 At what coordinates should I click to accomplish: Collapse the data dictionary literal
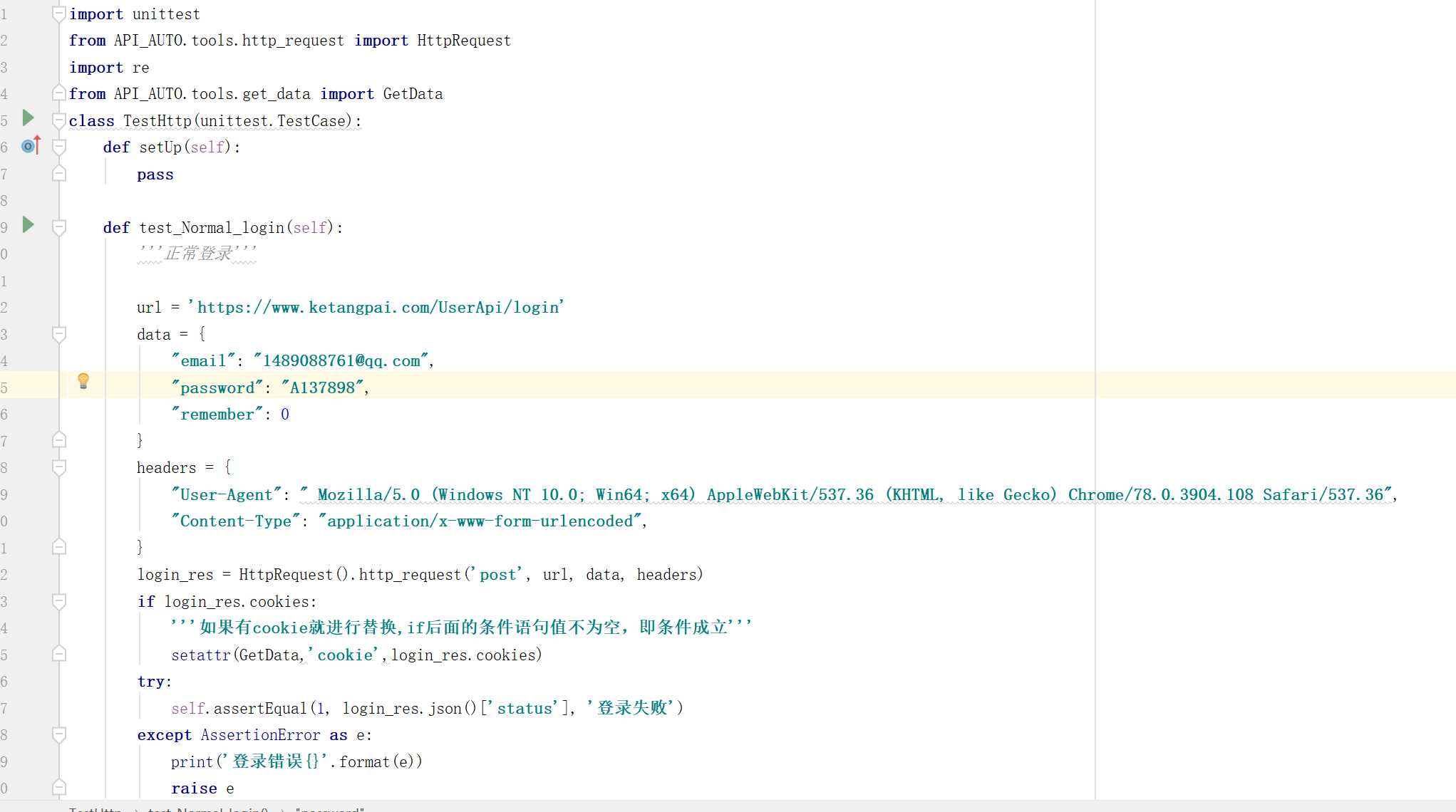tap(59, 334)
